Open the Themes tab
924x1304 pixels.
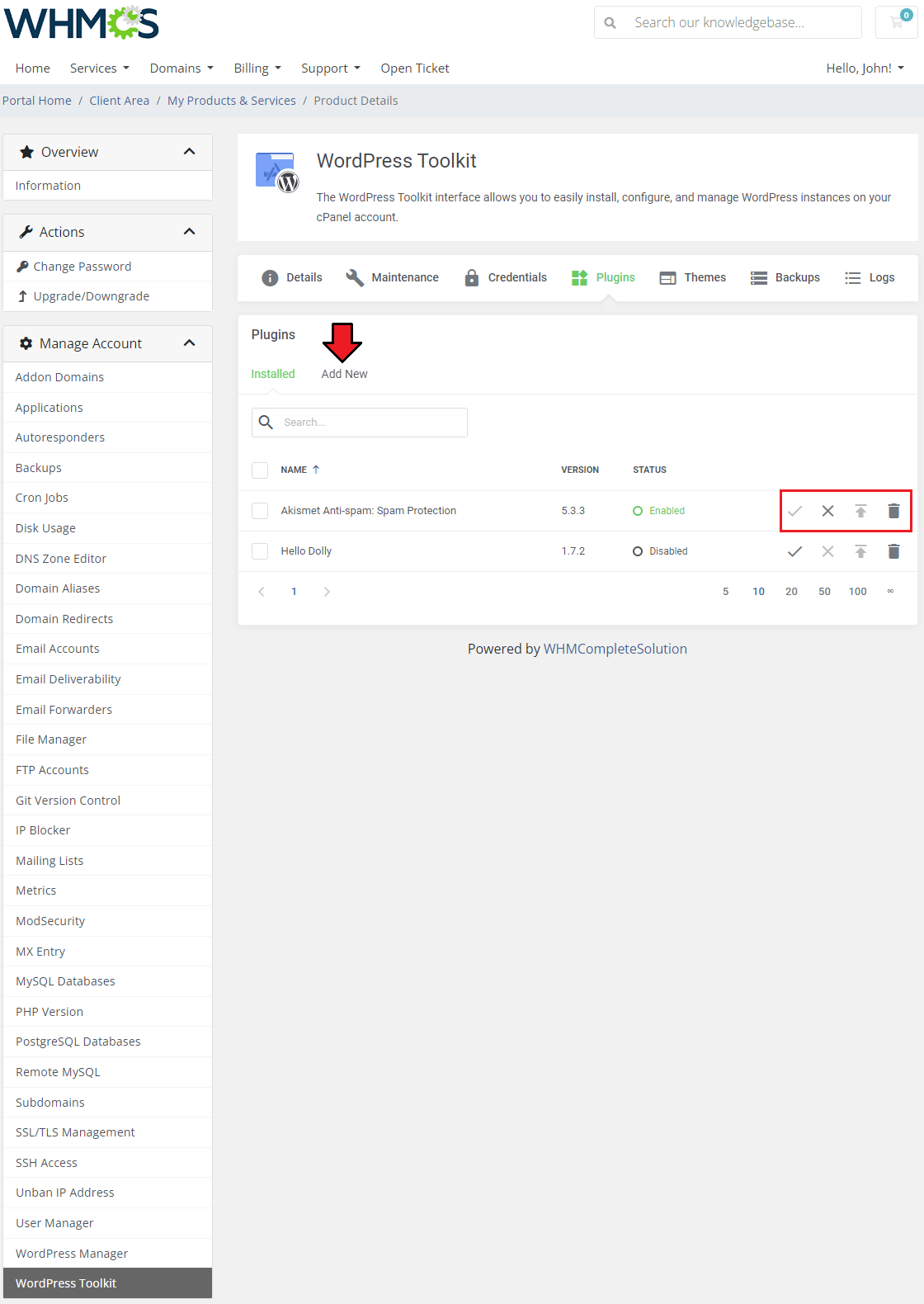pos(693,278)
